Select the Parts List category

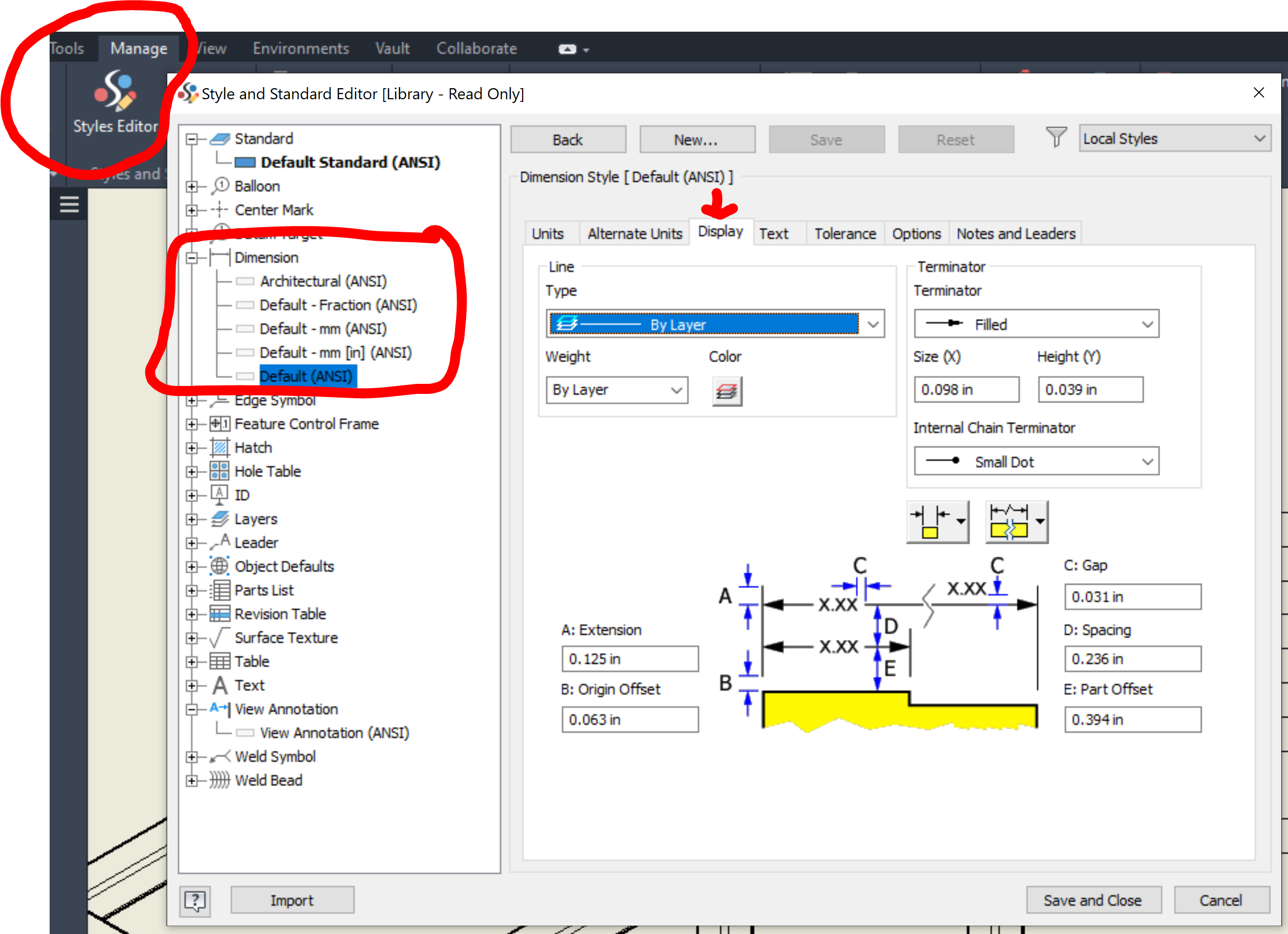[x=264, y=590]
